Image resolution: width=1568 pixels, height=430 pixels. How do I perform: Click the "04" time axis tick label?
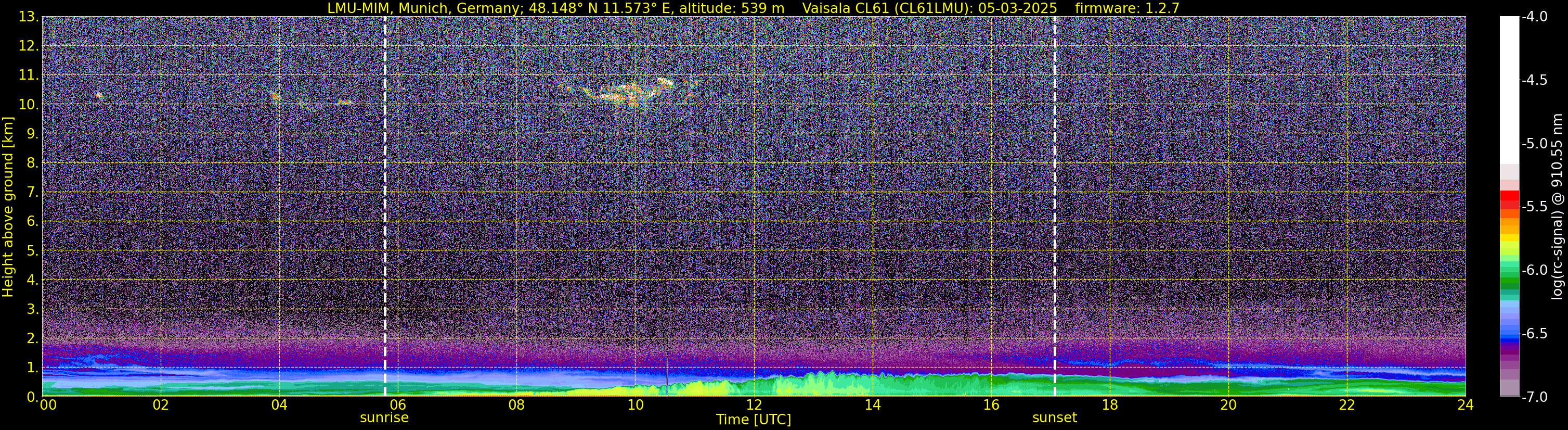click(279, 406)
